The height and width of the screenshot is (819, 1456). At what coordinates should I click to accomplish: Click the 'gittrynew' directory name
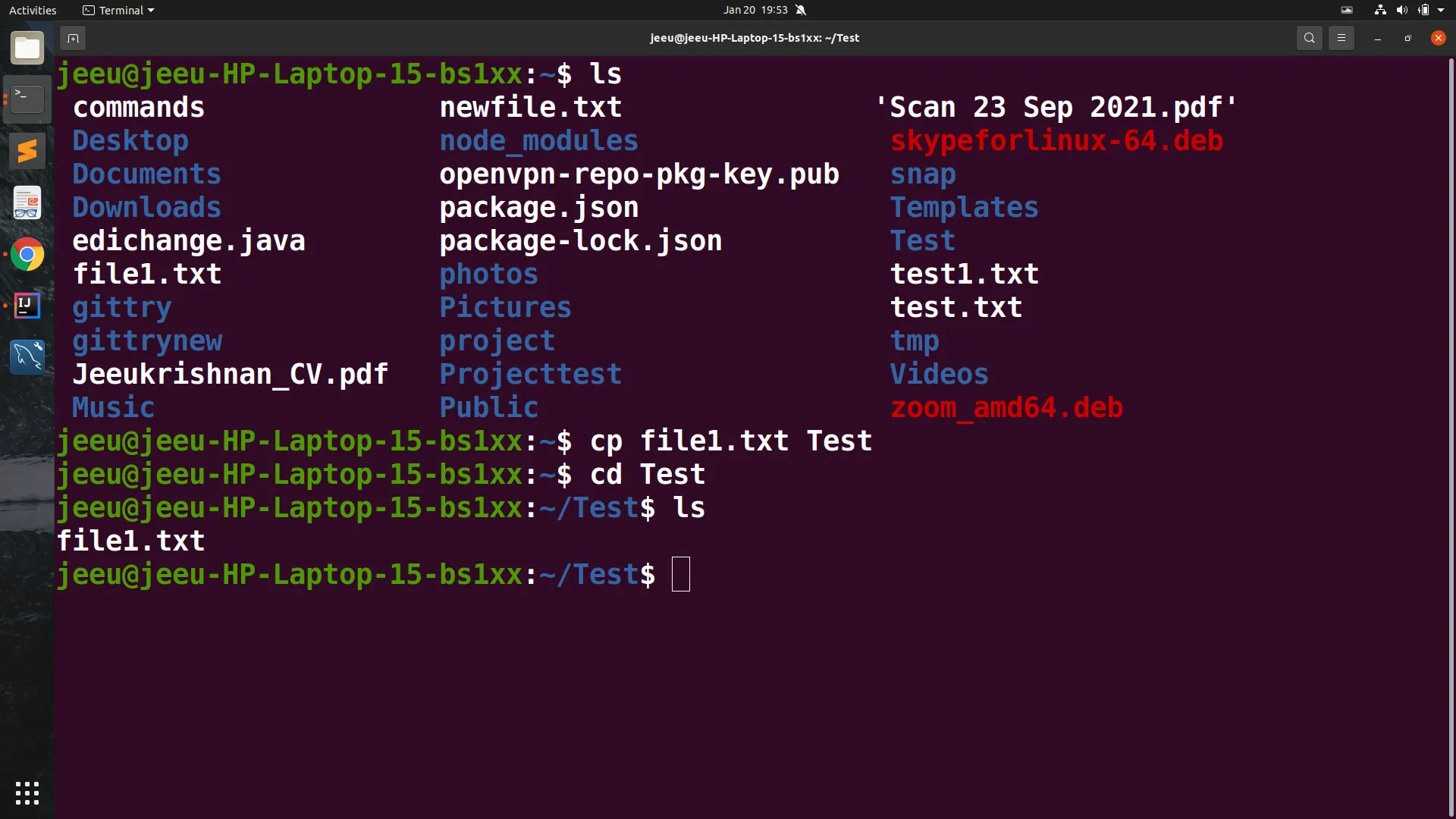tap(148, 340)
